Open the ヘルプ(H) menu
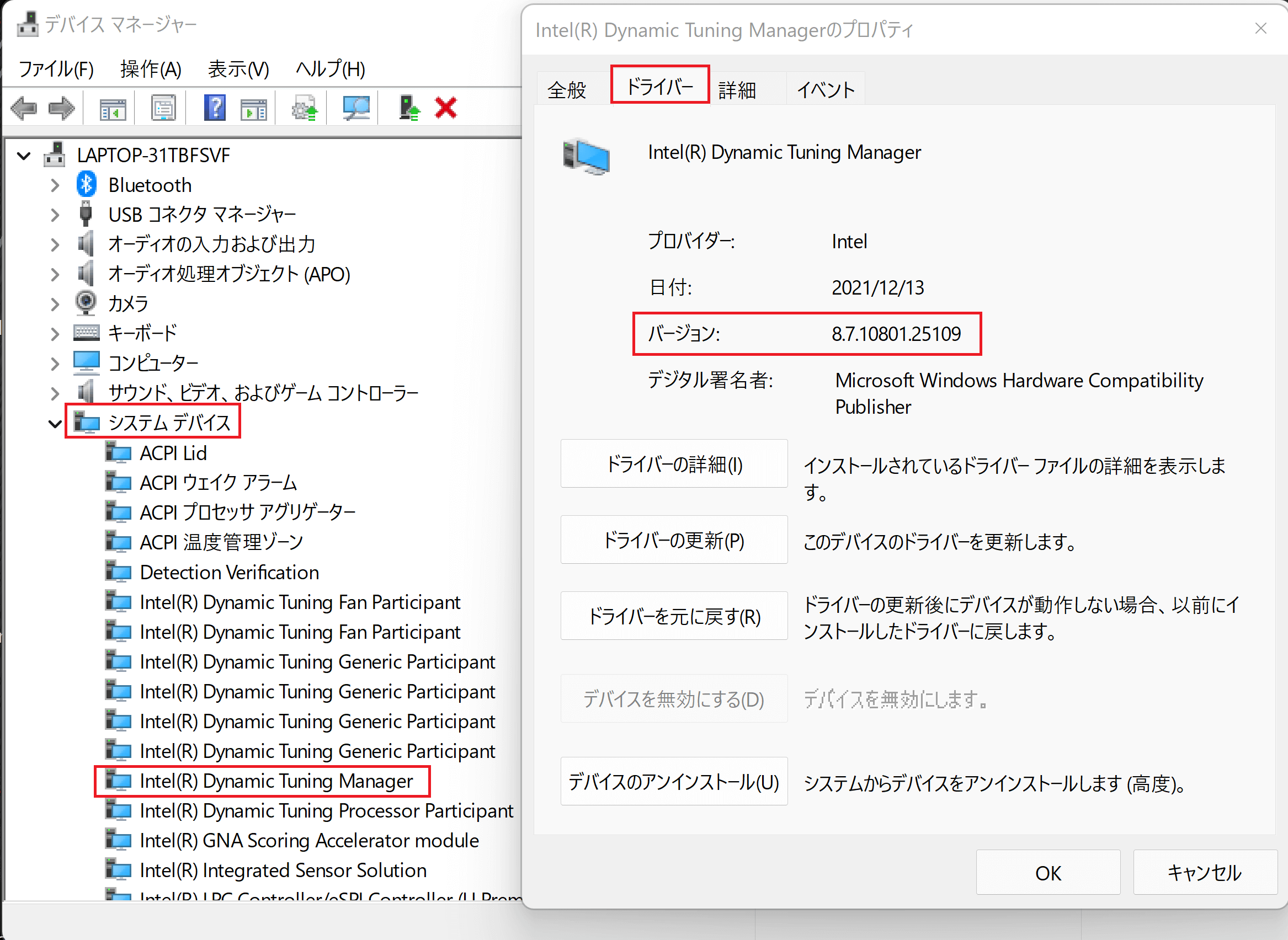This screenshot has height=940, width=1288. coord(330,69)
